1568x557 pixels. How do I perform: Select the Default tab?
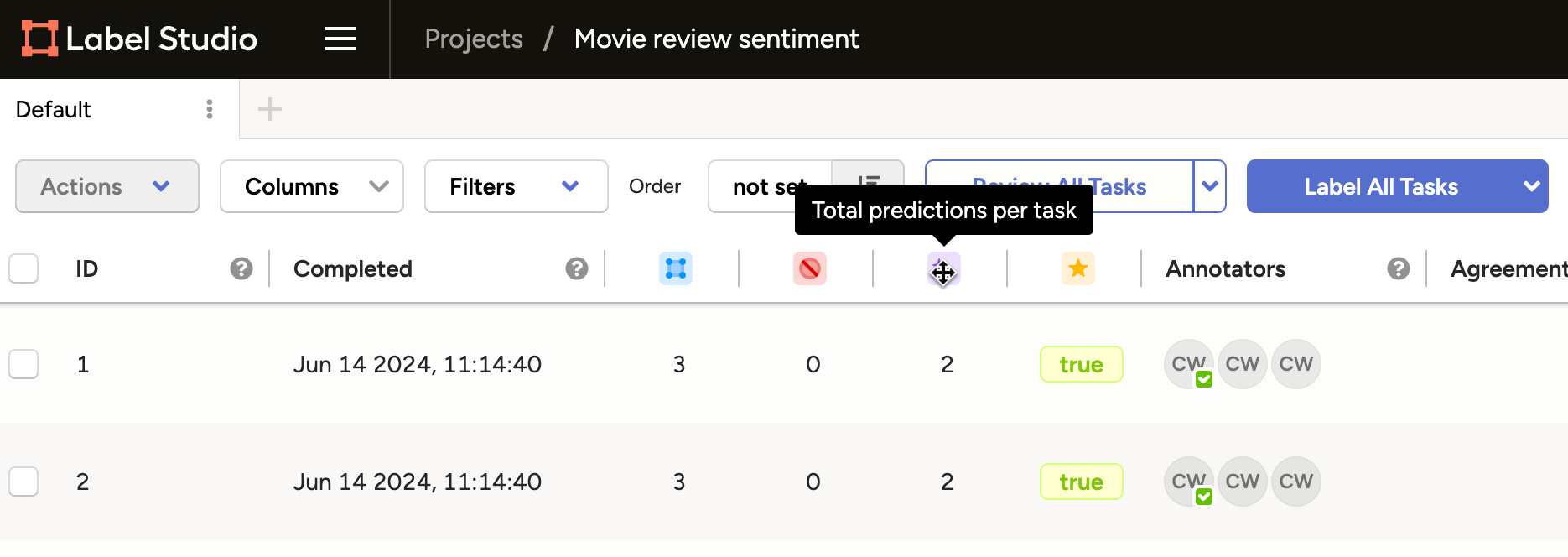pyautogui.click(x=53, y=109)
